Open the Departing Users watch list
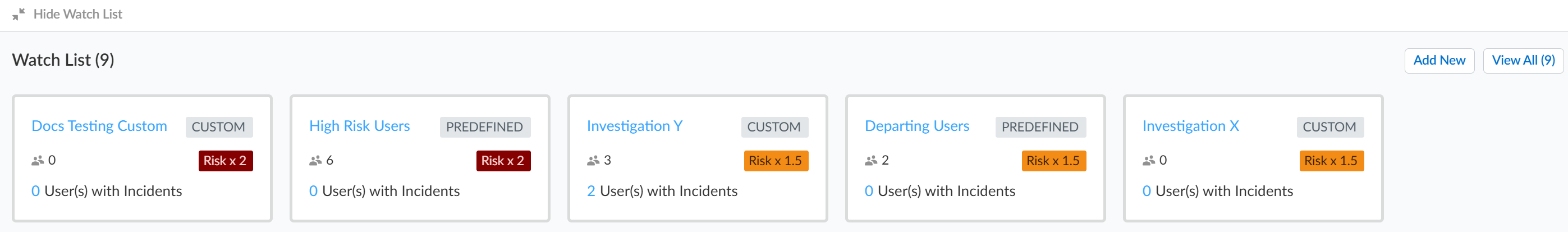Screen dimensions: 1568x232 pyautogui.click(x=916, y=126)
